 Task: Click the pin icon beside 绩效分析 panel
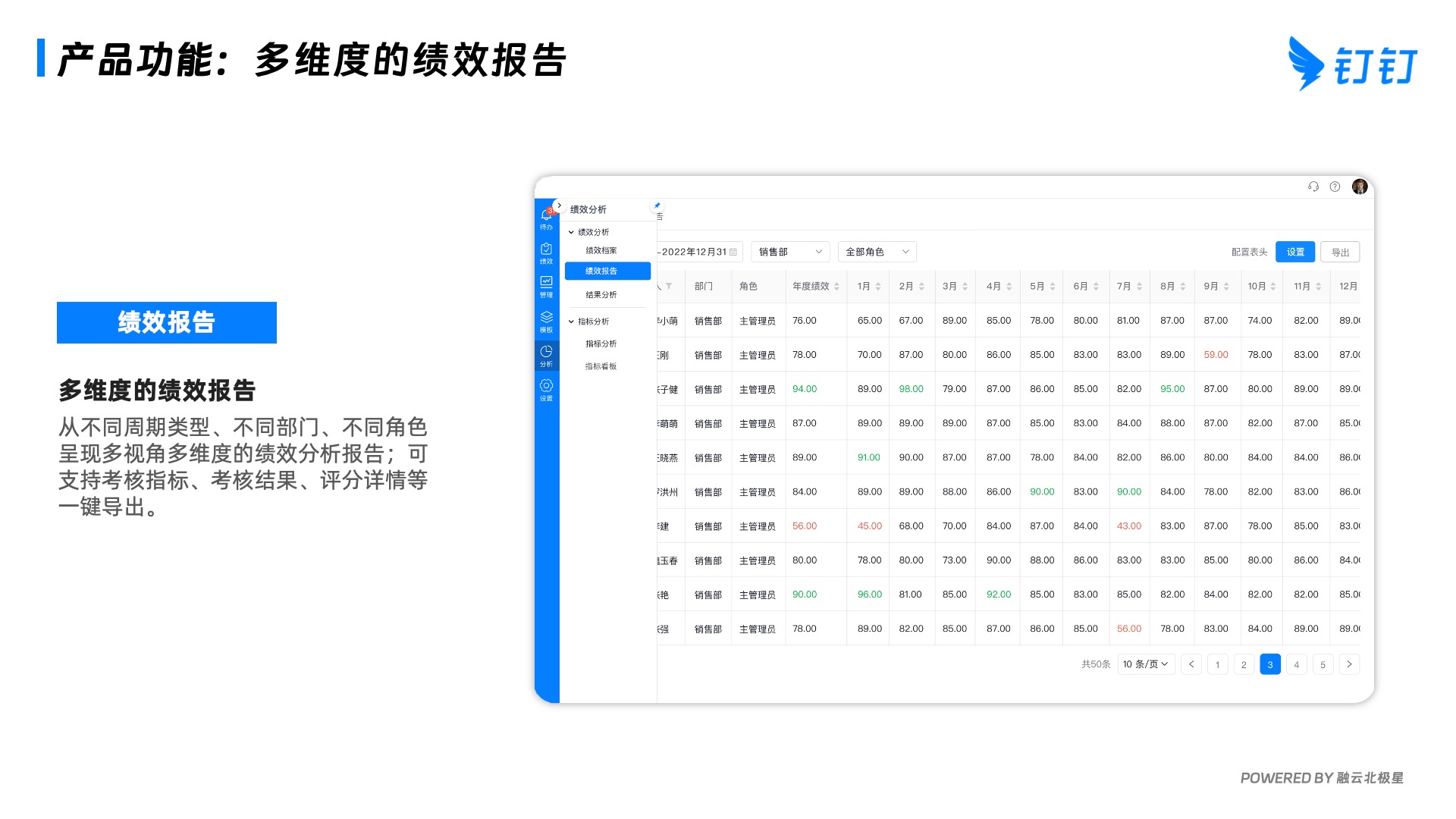click(657, 206)
